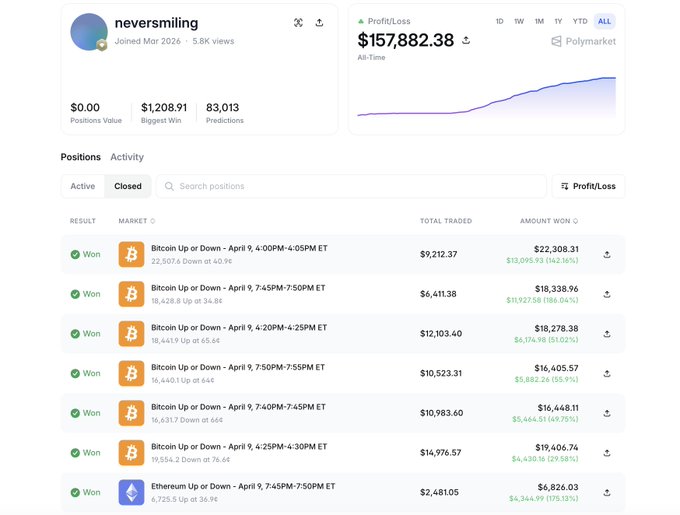Screen dimensions: 680x515
Task: Share the $19,406.74 winning position
Action: point(607,453)
